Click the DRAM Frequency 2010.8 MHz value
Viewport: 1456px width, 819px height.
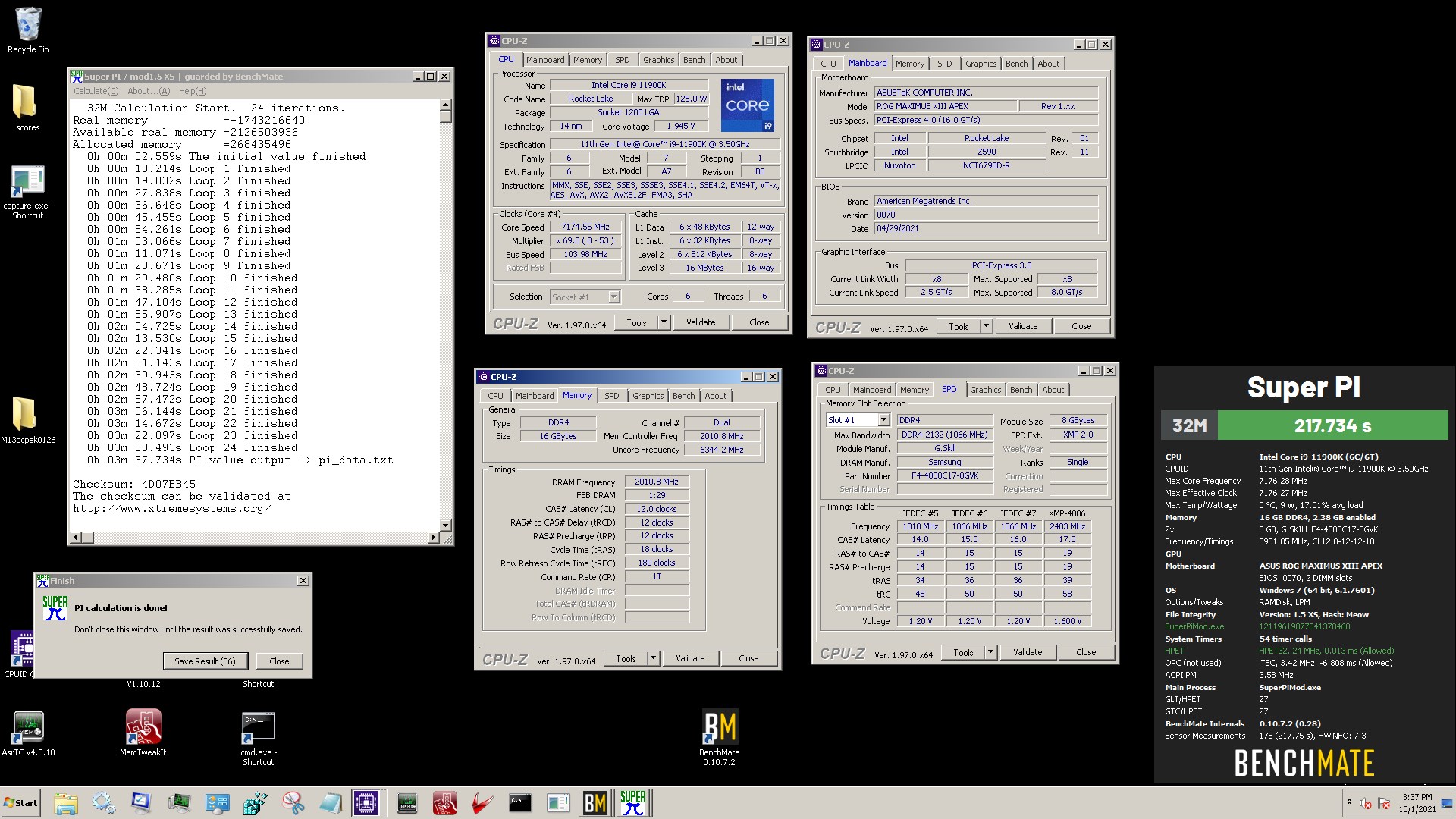pyautogui.click(x=657, y=482)
